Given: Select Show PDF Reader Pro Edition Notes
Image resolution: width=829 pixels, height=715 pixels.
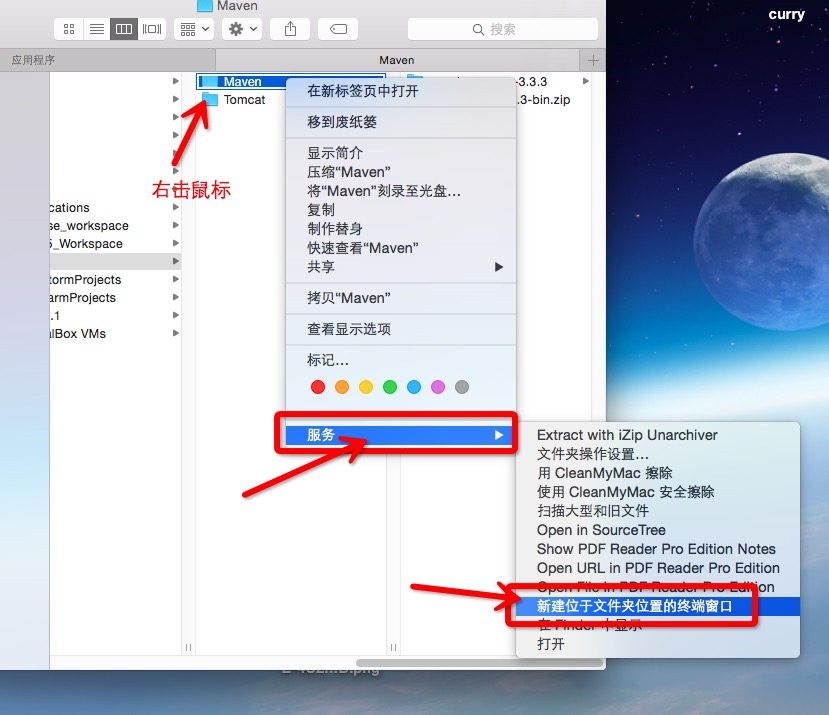Looking at the screenshot, I should point(658,549).
